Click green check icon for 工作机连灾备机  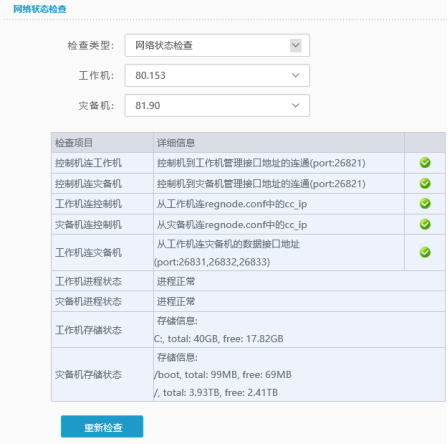click(425, 252)
